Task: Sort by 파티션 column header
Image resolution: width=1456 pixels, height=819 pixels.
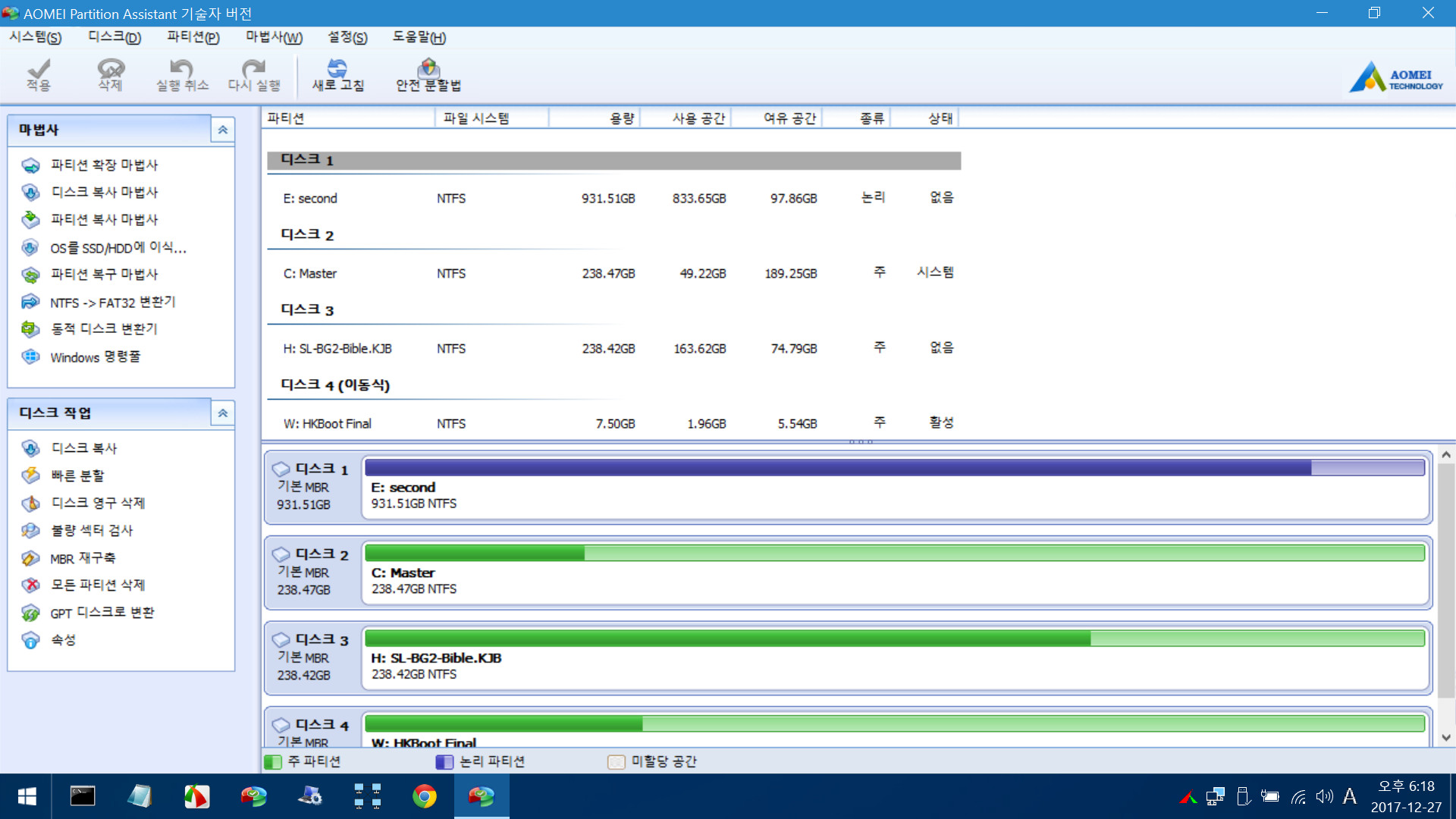Action: pos(348,118)
